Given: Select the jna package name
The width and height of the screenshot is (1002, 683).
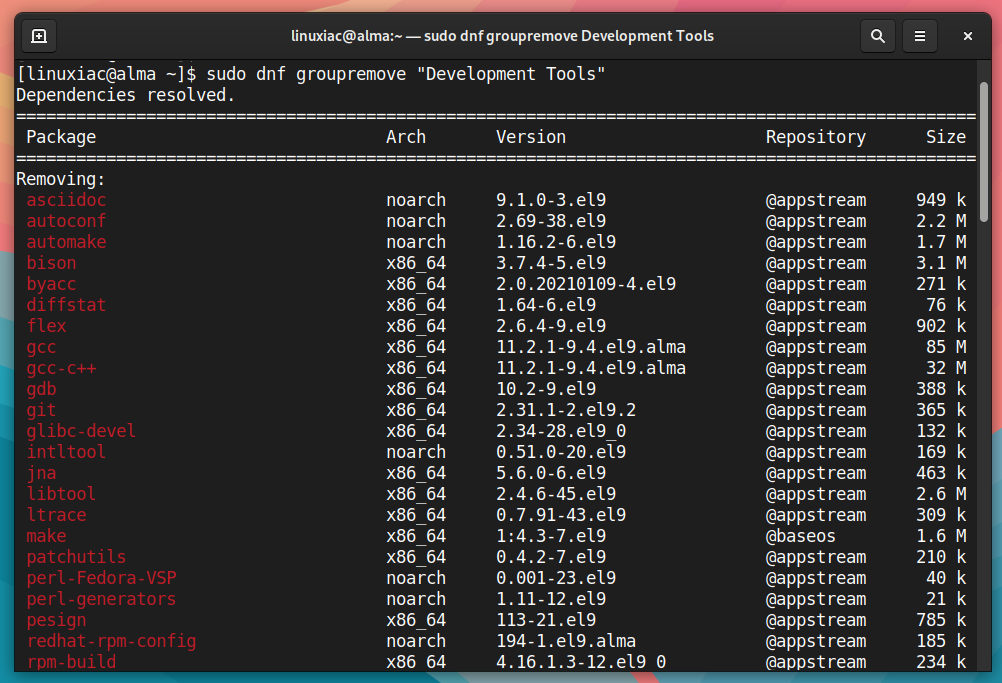Looking at the screenshot, I should [x=42, y=473].
